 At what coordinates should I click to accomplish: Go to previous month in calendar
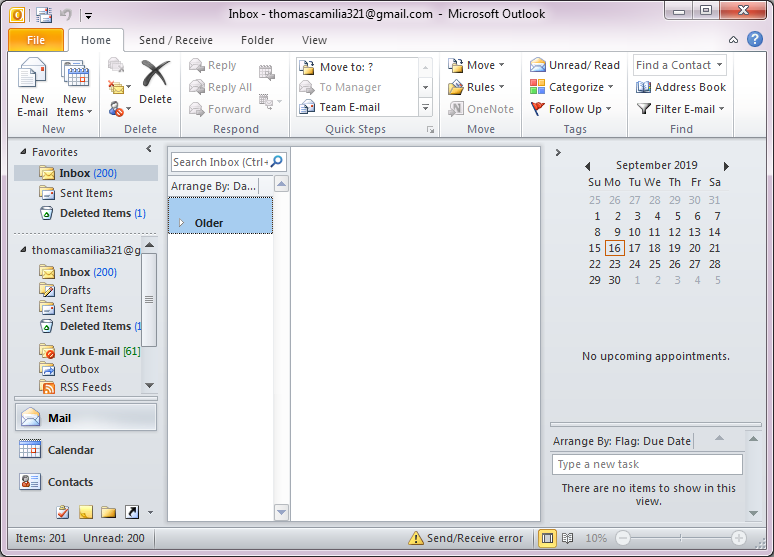(587, 166)
